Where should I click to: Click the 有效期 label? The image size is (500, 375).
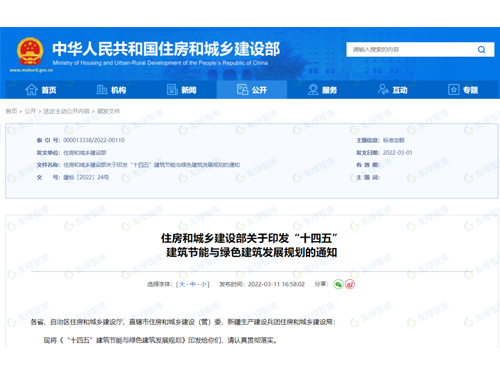tap(368, 165)
